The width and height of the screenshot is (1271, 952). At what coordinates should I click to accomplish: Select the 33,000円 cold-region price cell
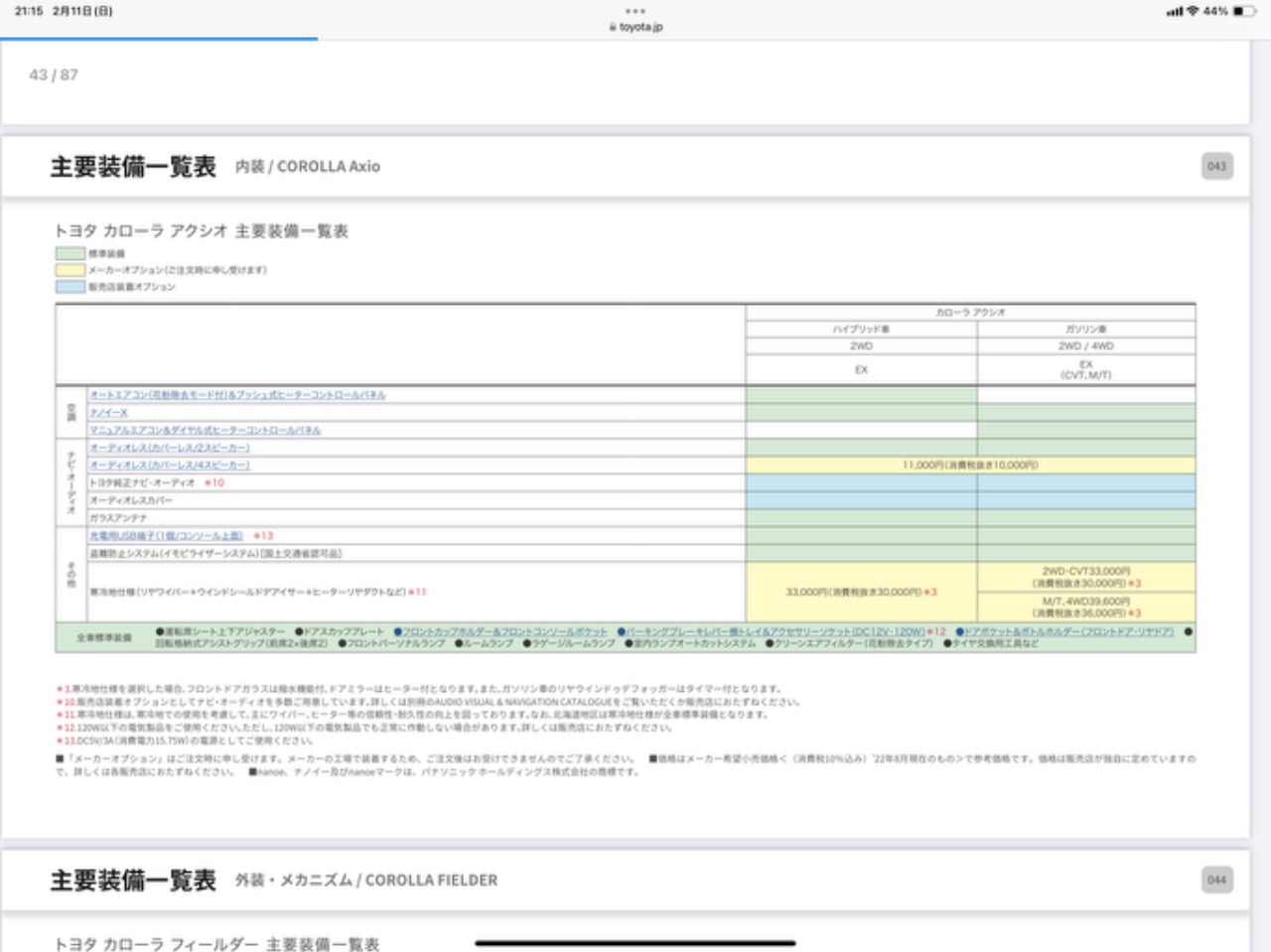[x=861, y=592]
